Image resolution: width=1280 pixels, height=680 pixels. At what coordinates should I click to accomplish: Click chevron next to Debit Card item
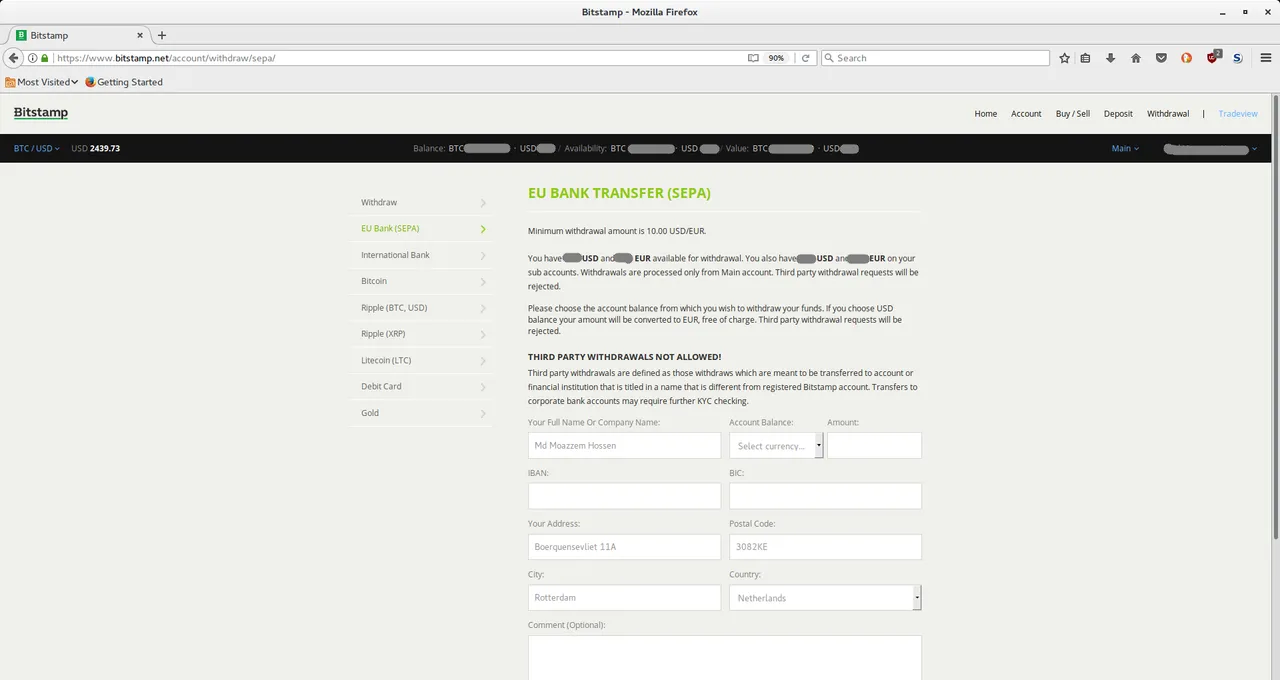point(483,387)
